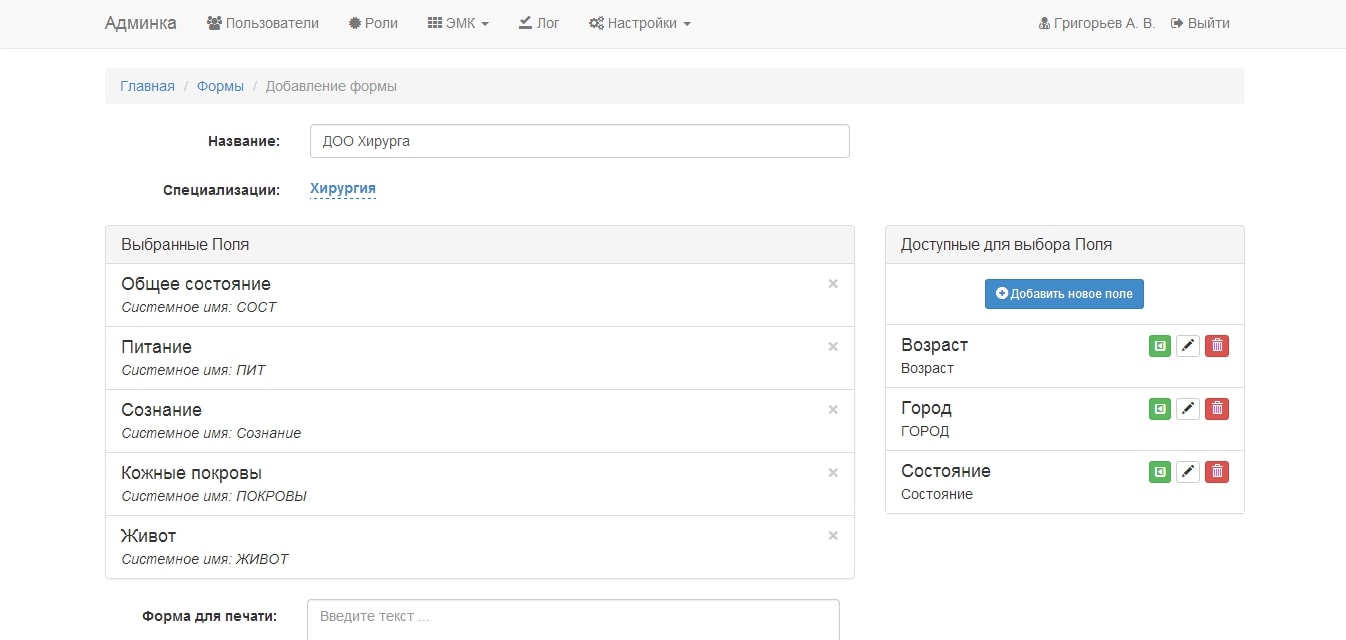Open the Лог page
Viewport: 1346px width, 640px height.
pyautogui.click(x=539, y=23)
